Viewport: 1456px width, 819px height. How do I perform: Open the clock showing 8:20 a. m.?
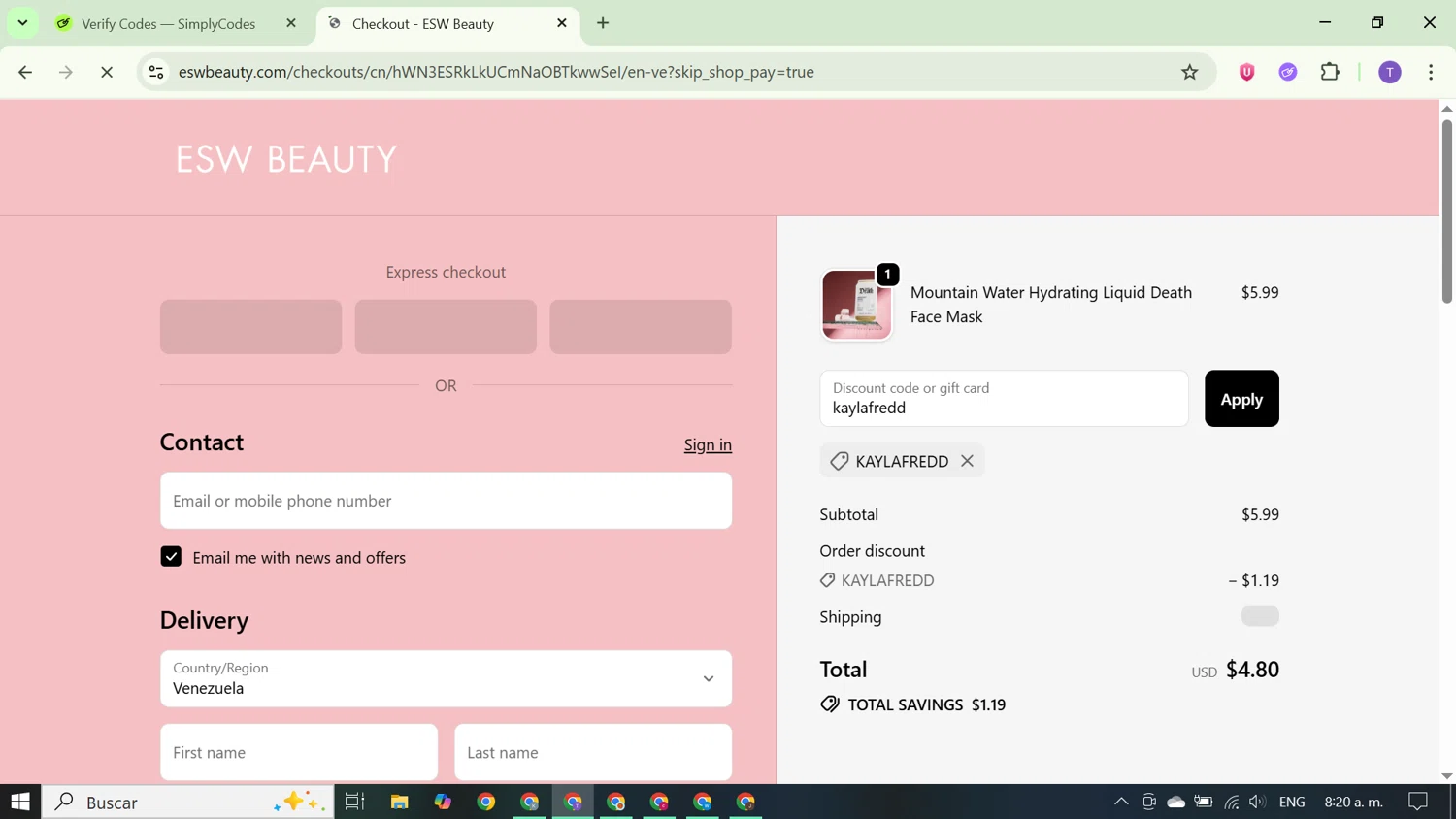[x=1353, y=802]
